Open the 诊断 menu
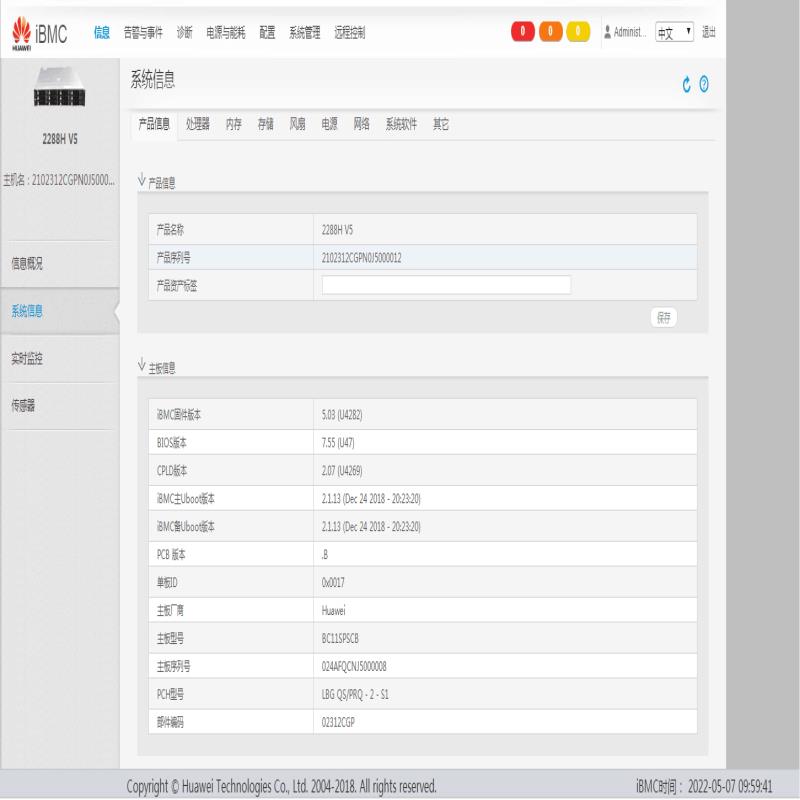Screen dimensions: 800x800 point(184,33)
